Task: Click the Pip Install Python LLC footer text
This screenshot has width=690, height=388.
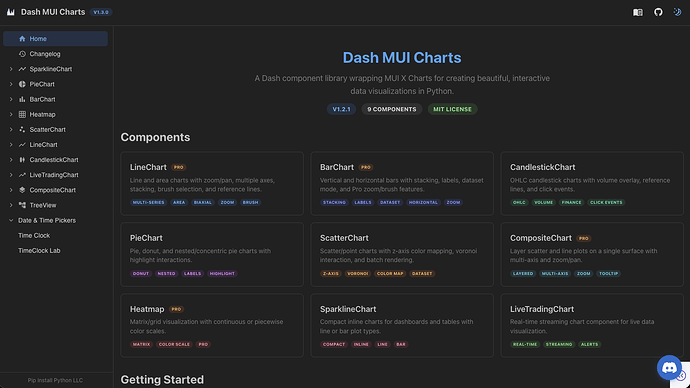Action: click(x=55, y=381)
